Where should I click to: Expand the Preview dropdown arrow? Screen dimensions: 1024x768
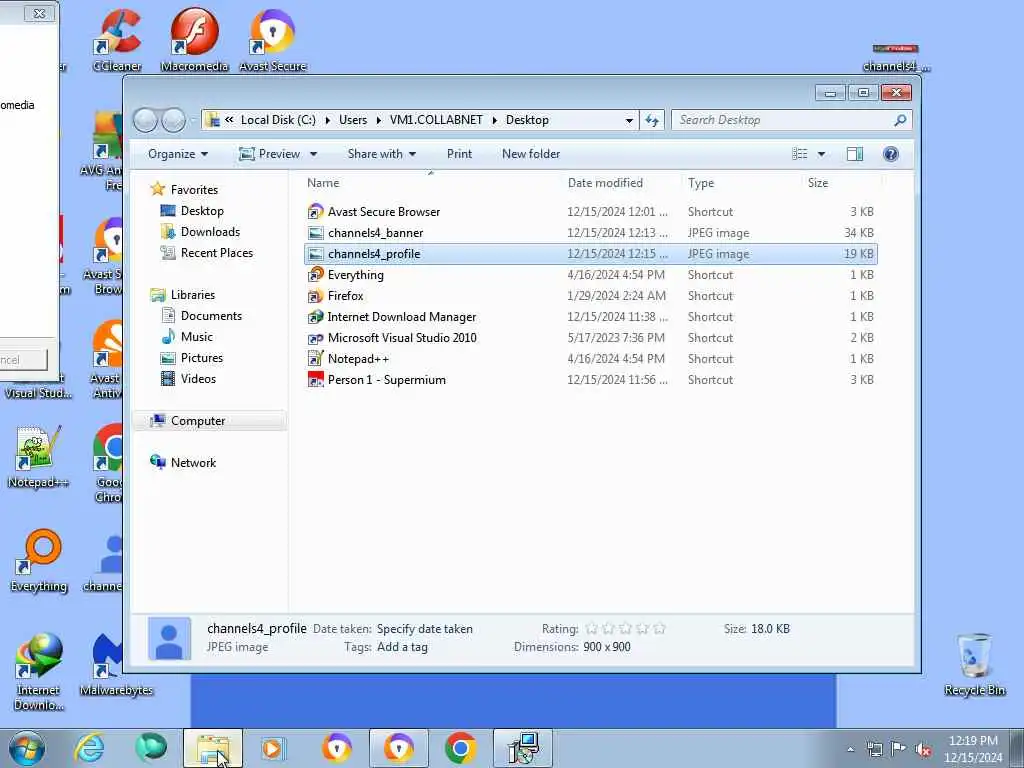pyautogui.click(x=313, y=154)
